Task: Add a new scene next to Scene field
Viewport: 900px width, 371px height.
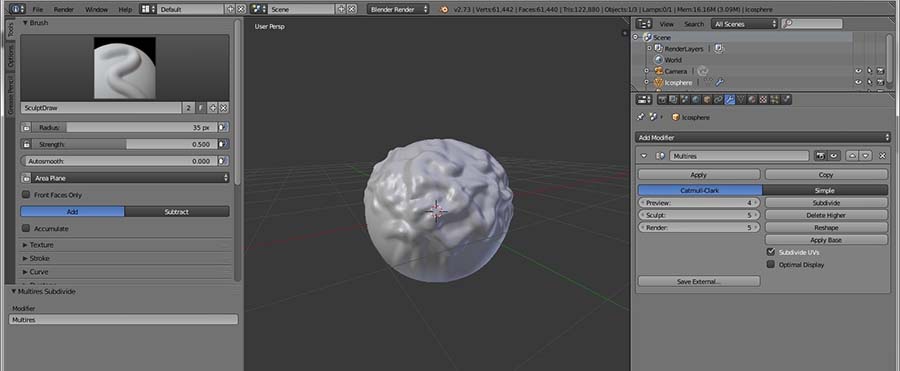Action: (341, 9)
